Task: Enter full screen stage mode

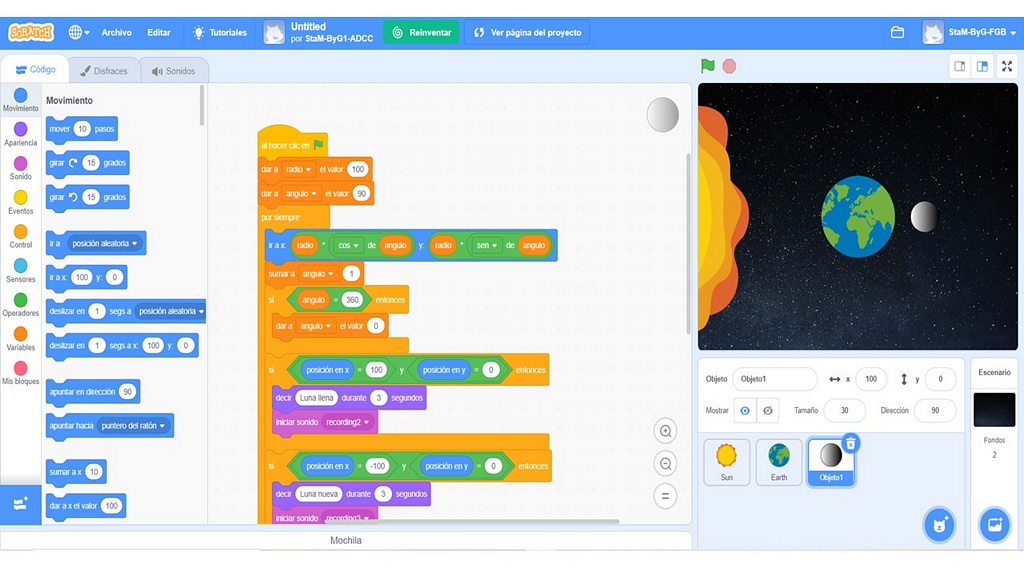Action: click(1007, 66)
